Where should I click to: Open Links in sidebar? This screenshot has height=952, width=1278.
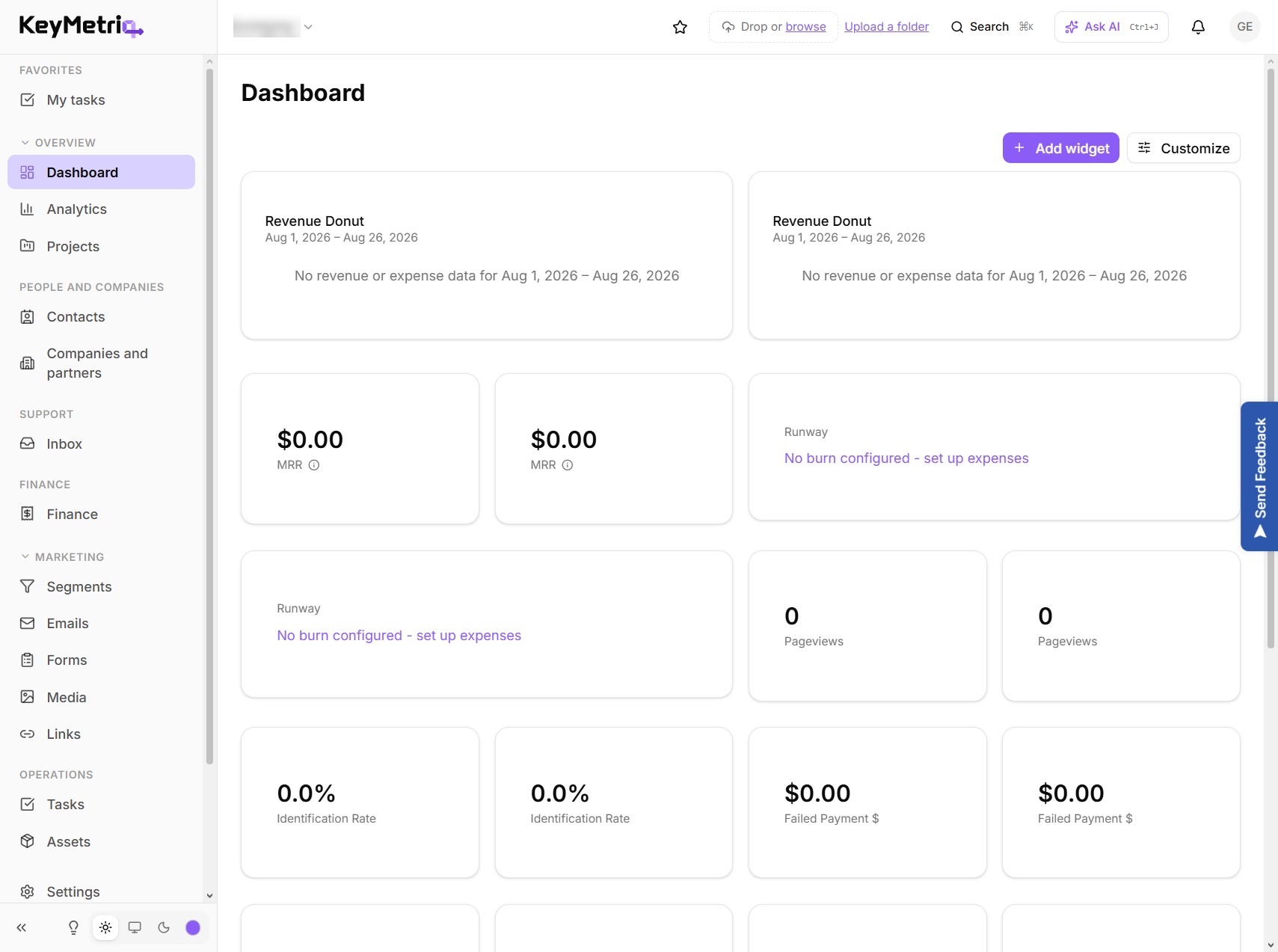coord(101,734)
